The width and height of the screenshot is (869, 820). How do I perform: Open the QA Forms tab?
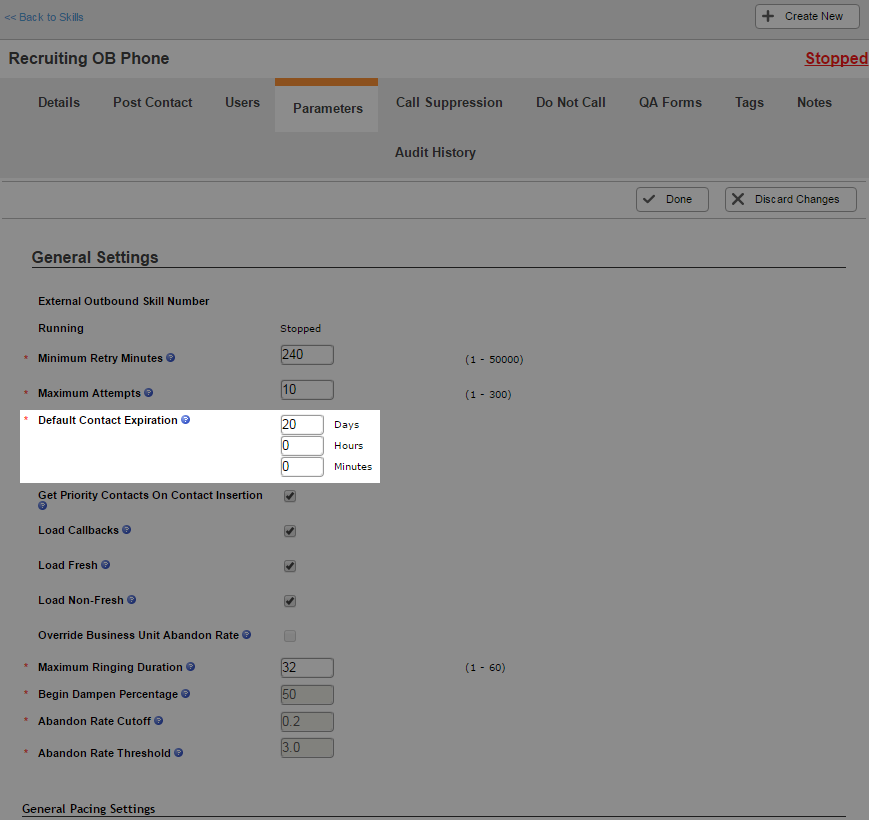[x=670, y=102]
